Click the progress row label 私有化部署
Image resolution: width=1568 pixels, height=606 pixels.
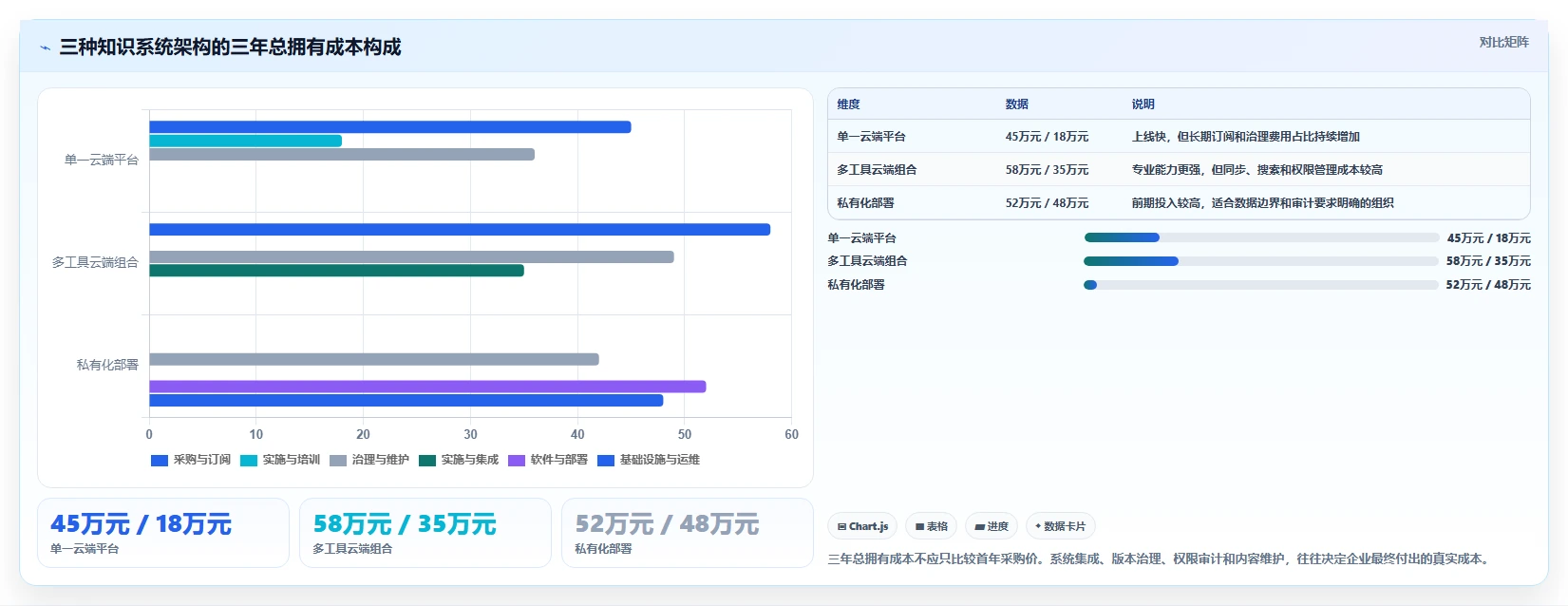856,285
